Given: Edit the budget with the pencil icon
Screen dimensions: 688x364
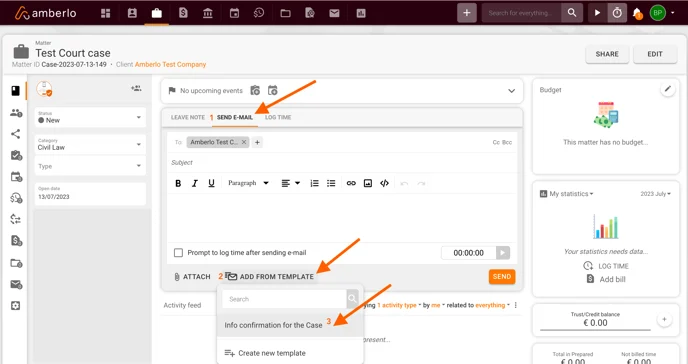Looking at the screenshot, I should (x=667, y=89).
